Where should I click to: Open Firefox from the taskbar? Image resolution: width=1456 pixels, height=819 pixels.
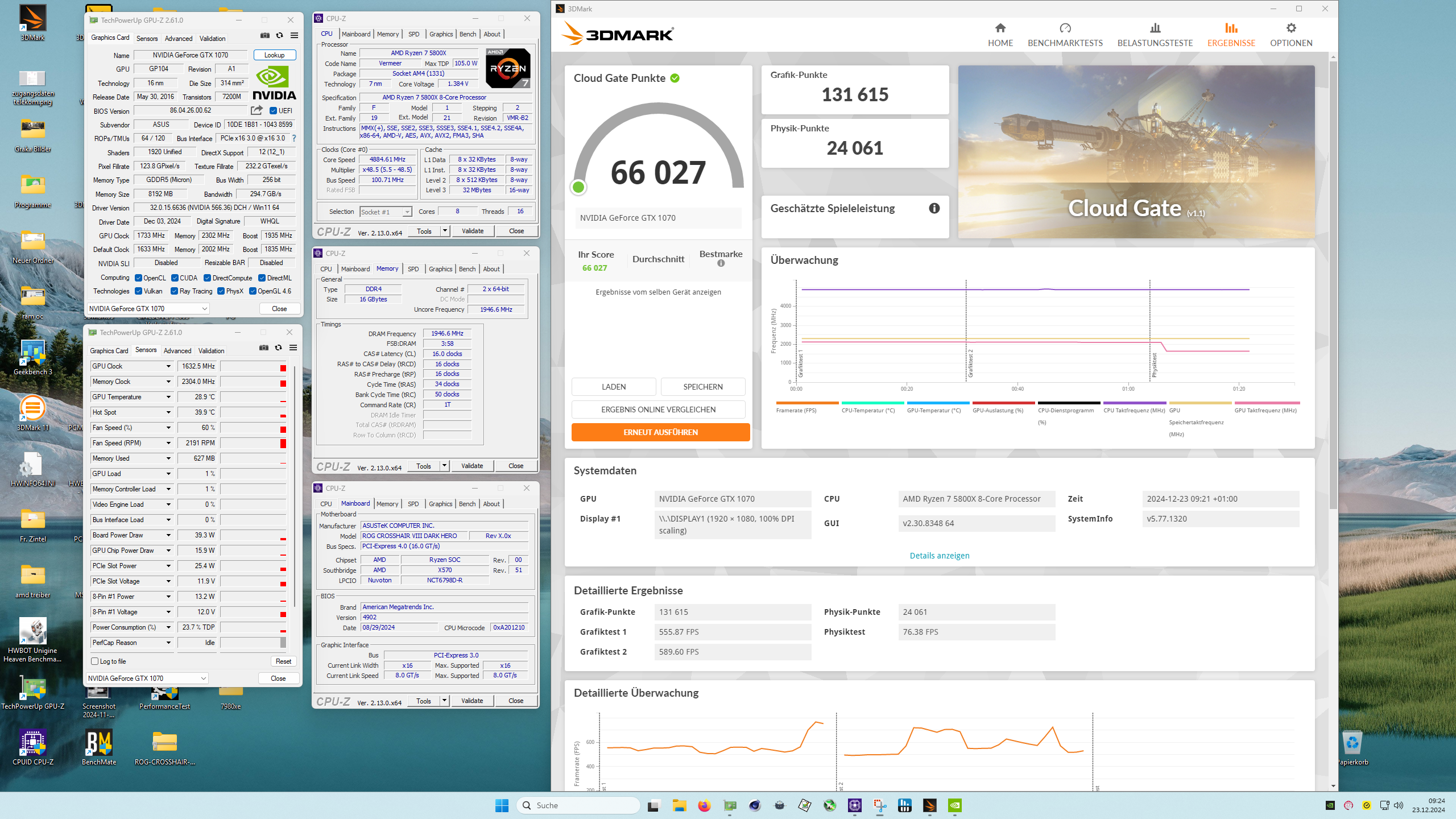pos(704,805)
